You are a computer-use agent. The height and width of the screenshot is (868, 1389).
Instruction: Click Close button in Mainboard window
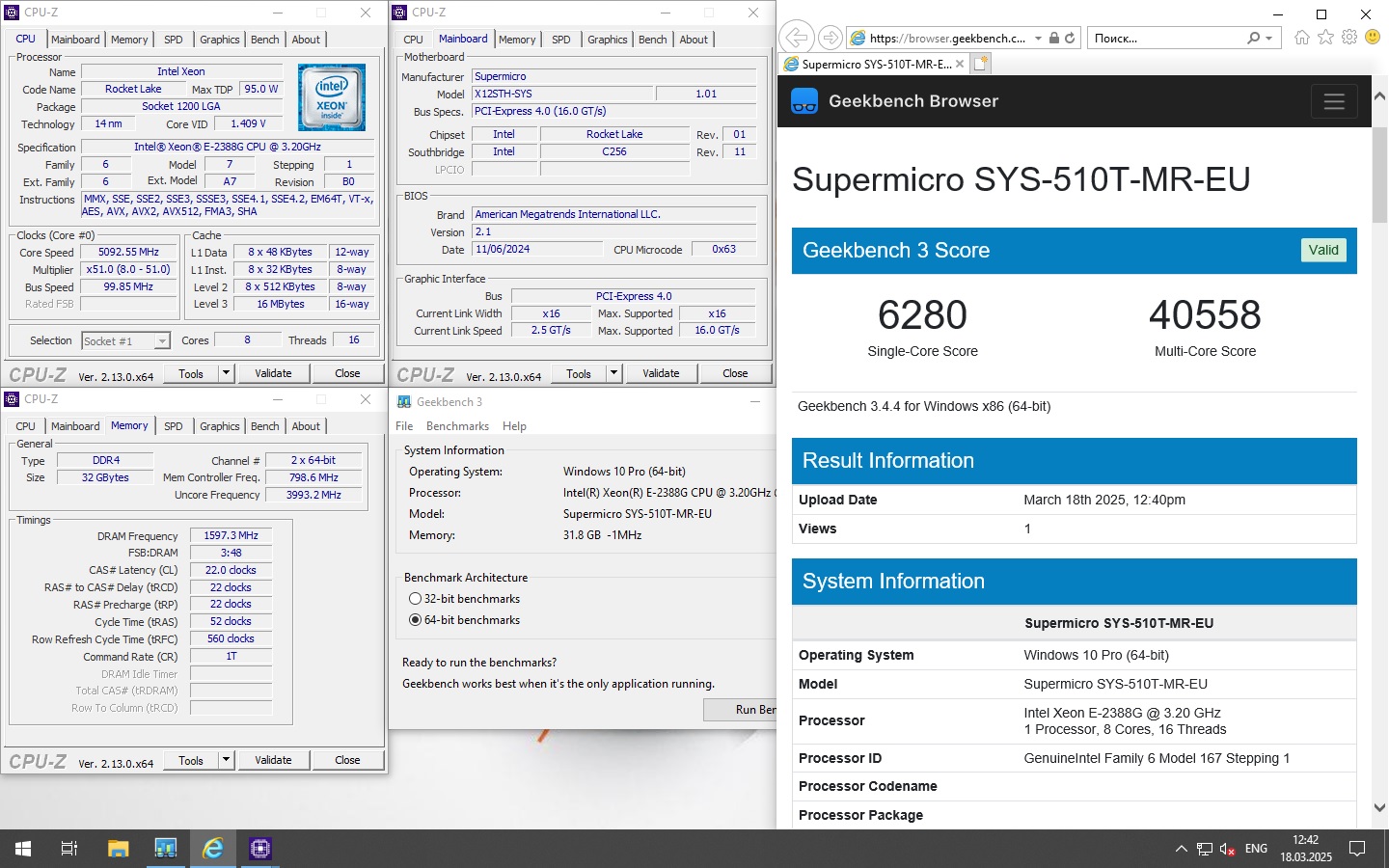click(x=735, y=373)
